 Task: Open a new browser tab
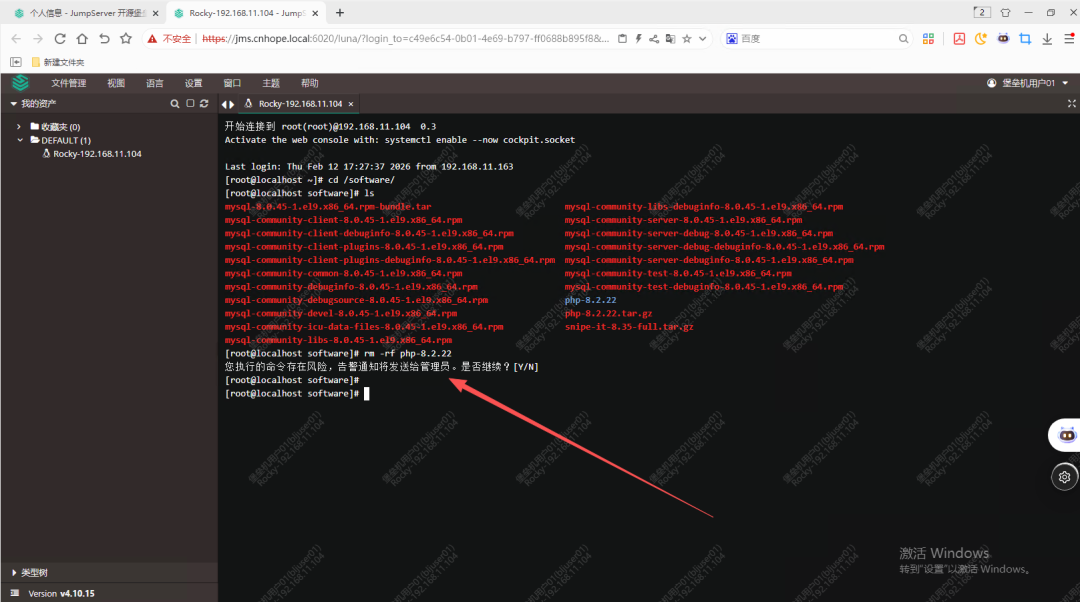(340, 12)
